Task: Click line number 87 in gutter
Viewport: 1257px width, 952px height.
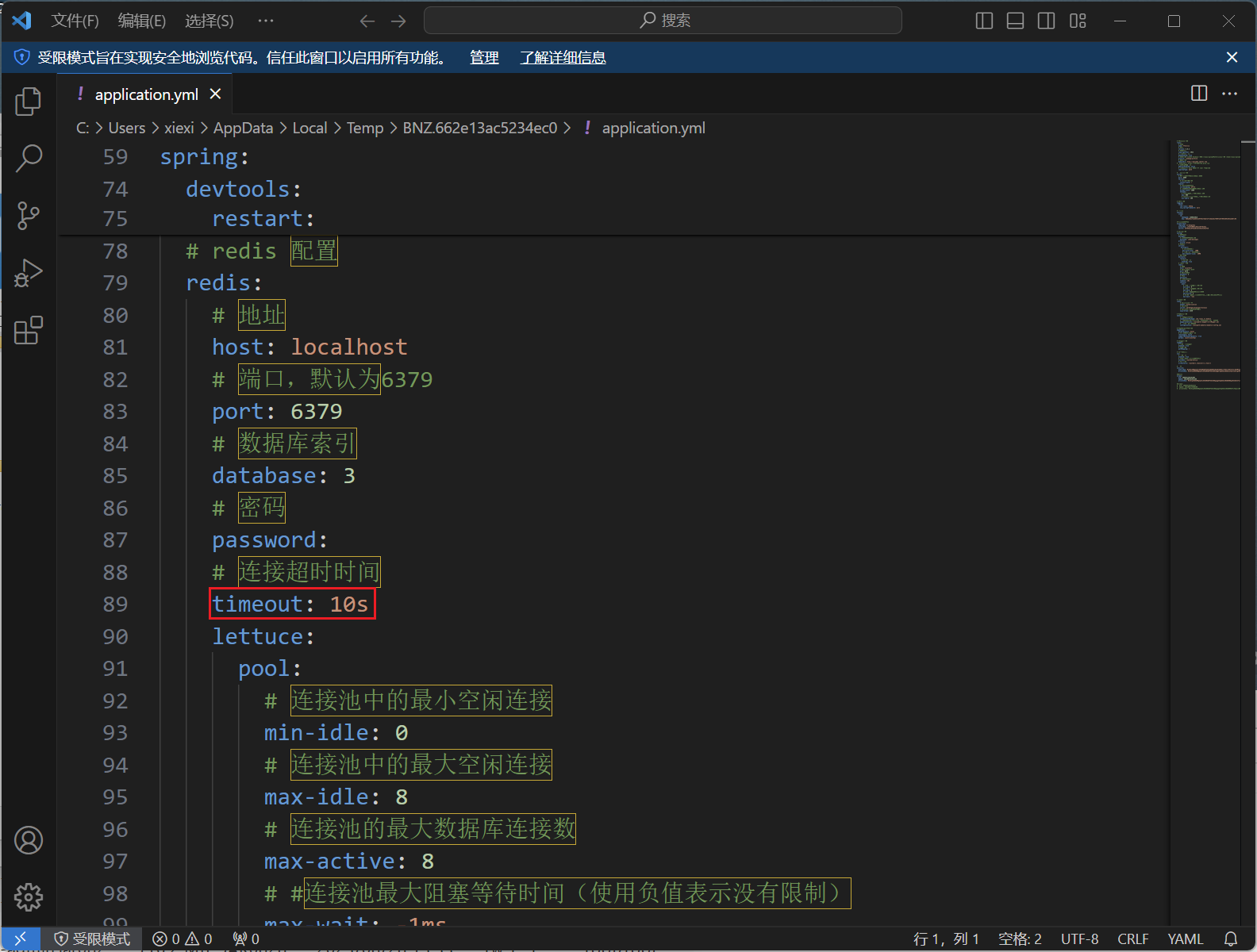Action: click(x=115, y=539)
